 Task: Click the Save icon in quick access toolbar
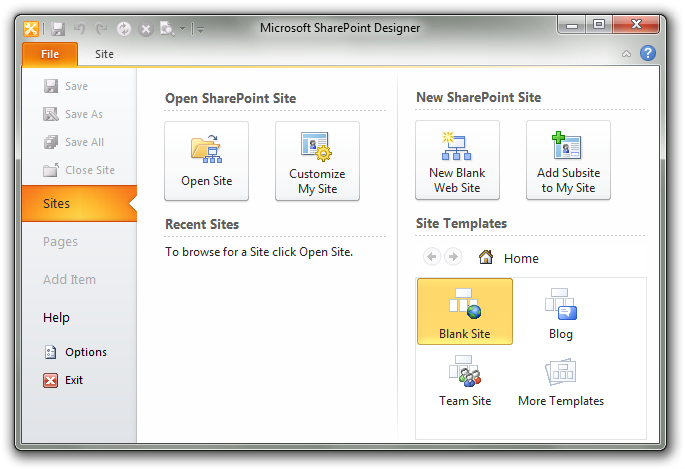tap(58, 29)
